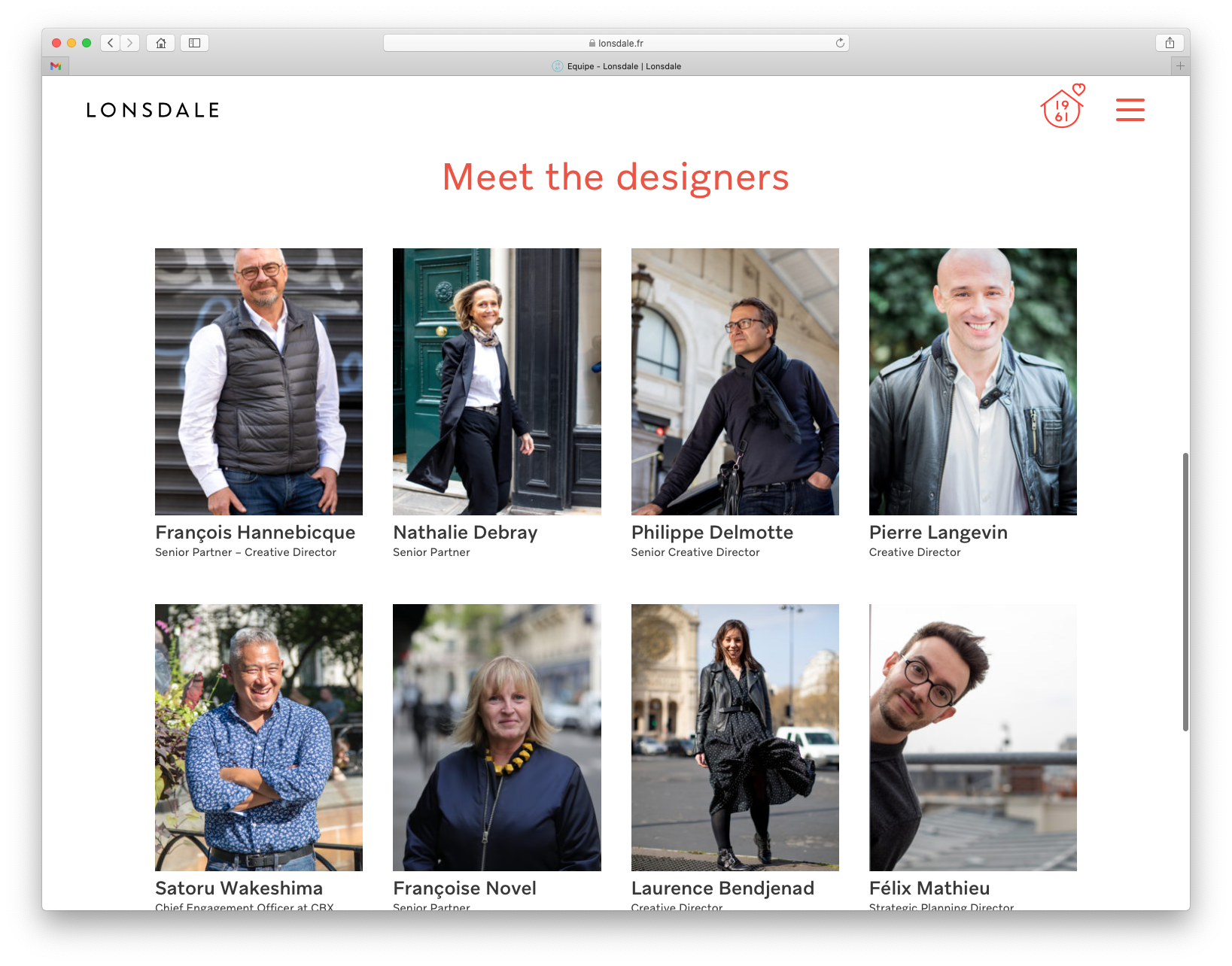Click the lonsdale.fr address bar
1232x966 pixels.
tap(616, 43)
